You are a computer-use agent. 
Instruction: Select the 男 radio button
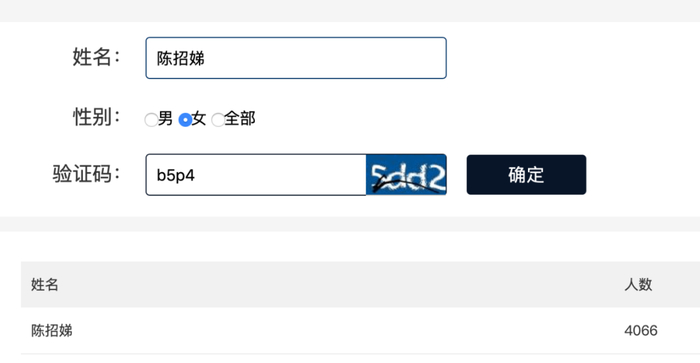pos(151,120)
